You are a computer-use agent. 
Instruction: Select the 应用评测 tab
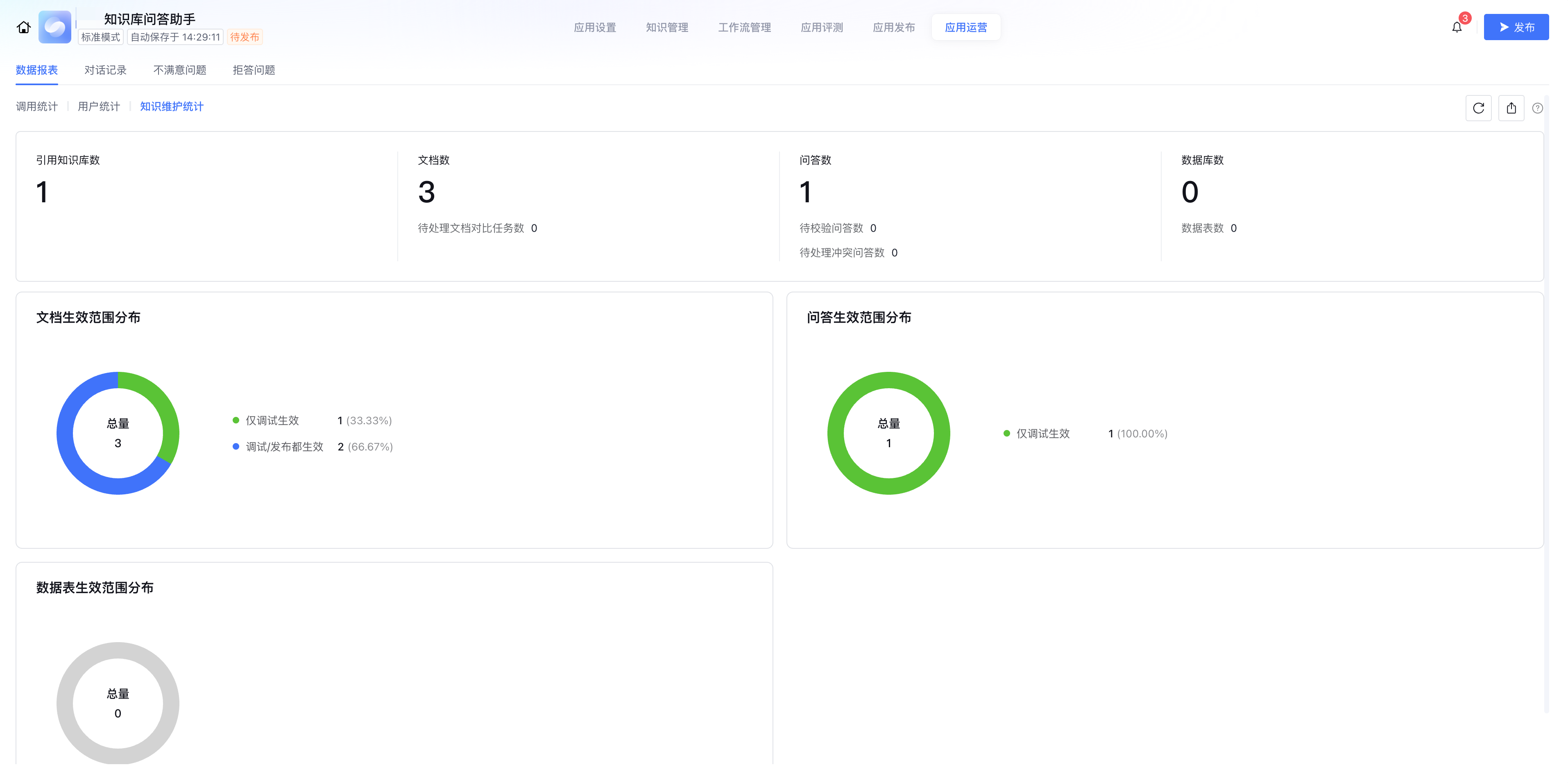tap(822, 27)
